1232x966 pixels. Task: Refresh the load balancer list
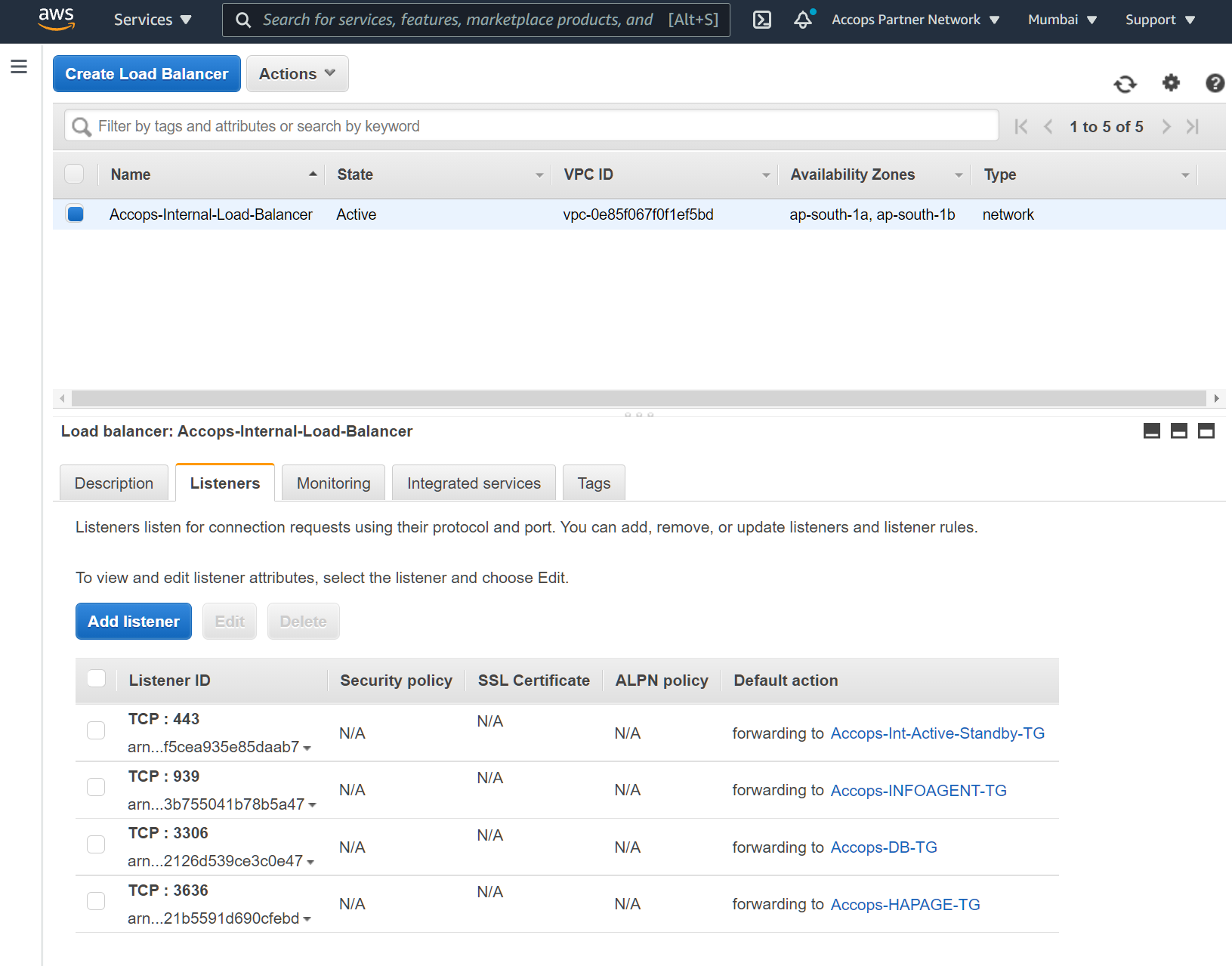1125,83
